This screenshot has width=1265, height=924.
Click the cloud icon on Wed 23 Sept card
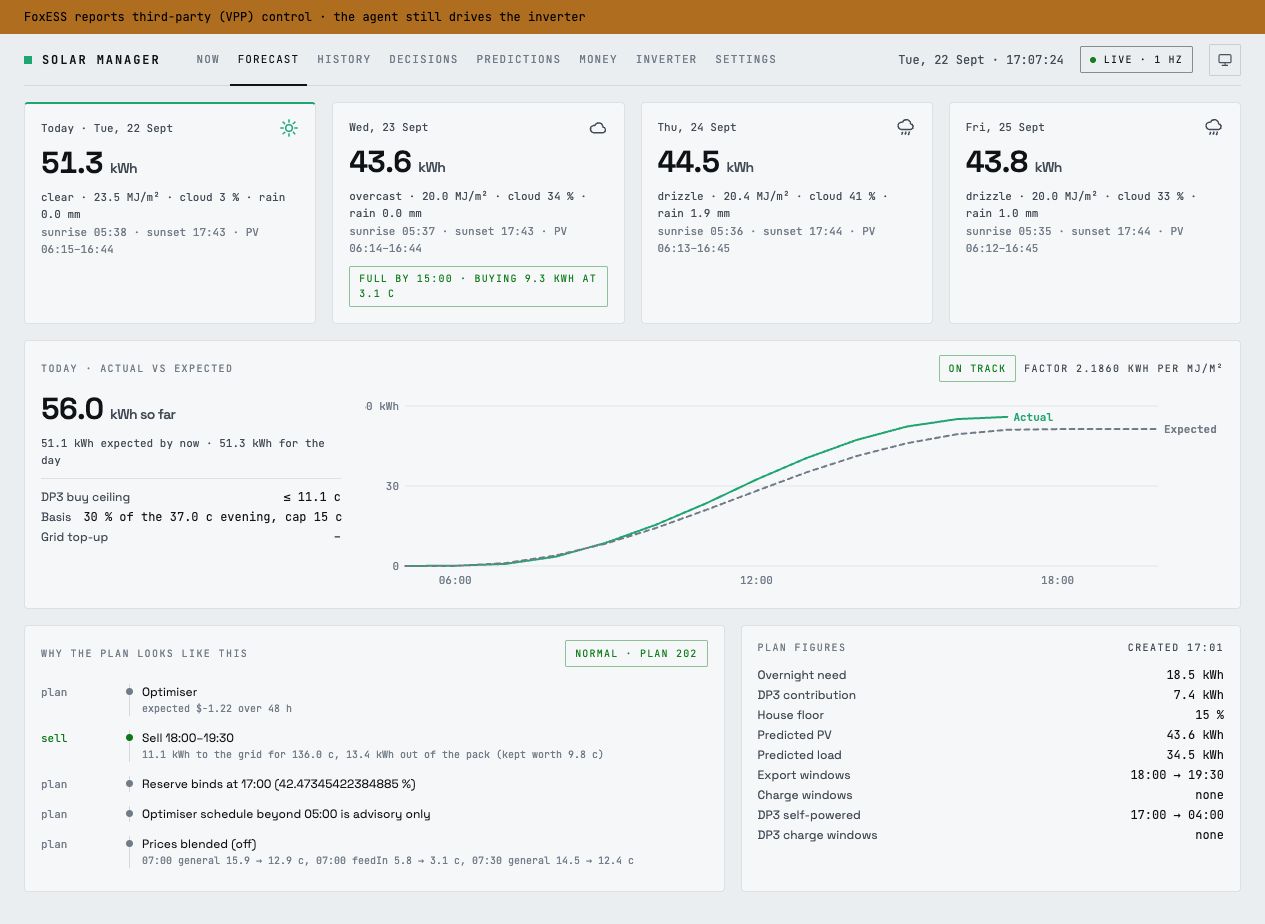coord(598,128)
